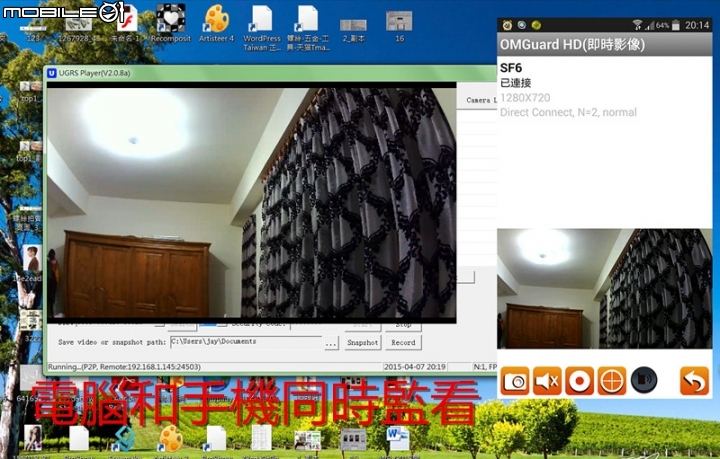Screen dimensions: 720x459
Task: Tap the '已連接' connection status text
Action: (x=516, y=83)
